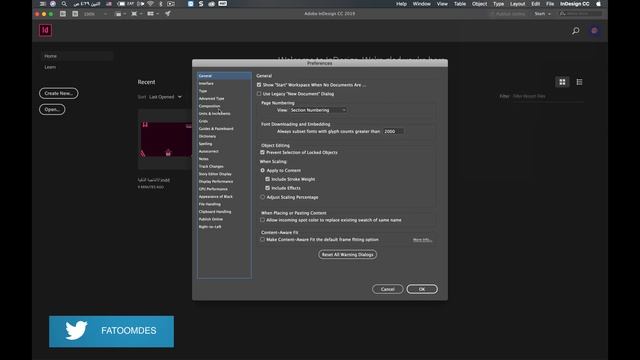This screenshot has width=640, height=360.
Task: Open Spotlight search in the macOS menu bar
Action: click(x=64, y=4)
